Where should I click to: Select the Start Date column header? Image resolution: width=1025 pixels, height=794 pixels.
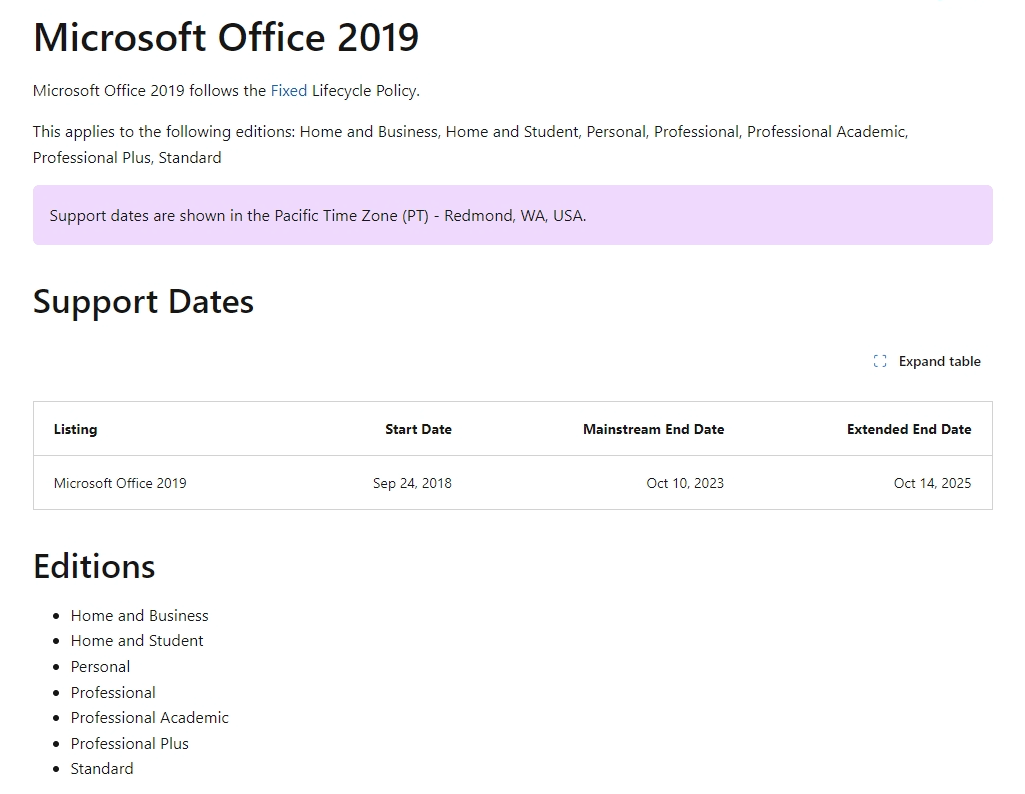pos(418,429)
